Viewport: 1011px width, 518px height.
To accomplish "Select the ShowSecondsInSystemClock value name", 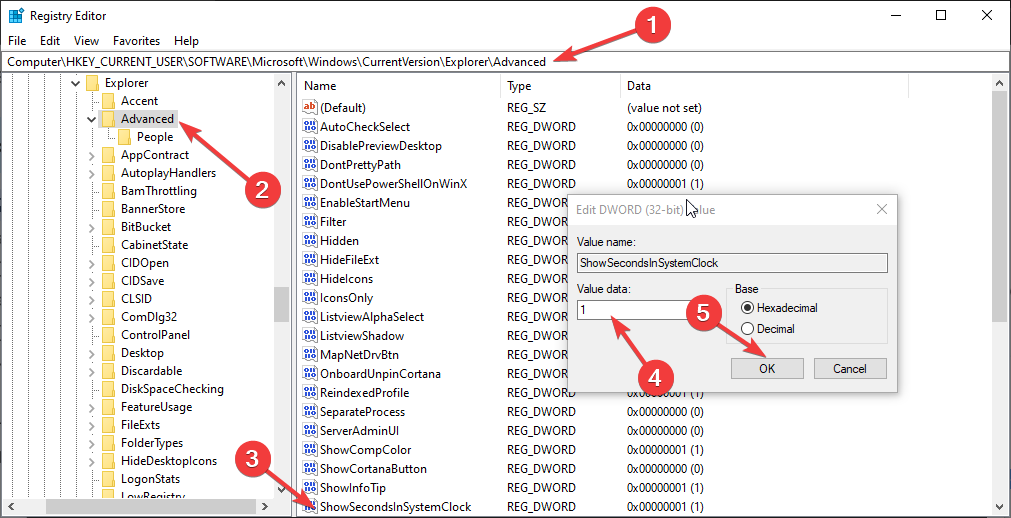I will pos(396,506).
